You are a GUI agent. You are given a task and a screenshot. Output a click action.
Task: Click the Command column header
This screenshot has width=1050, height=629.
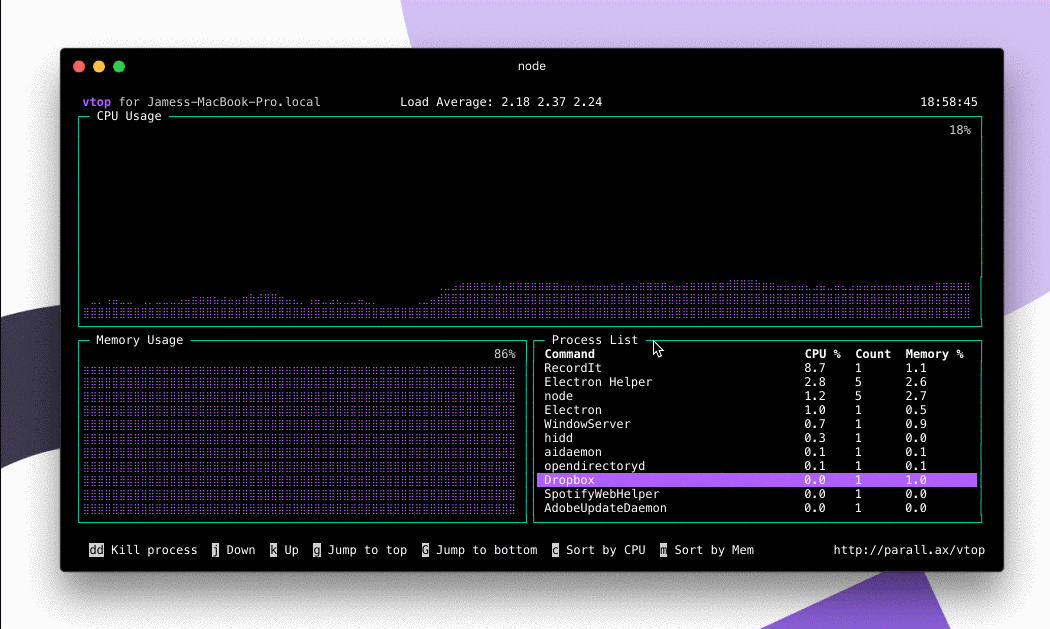tap(568, 353)
